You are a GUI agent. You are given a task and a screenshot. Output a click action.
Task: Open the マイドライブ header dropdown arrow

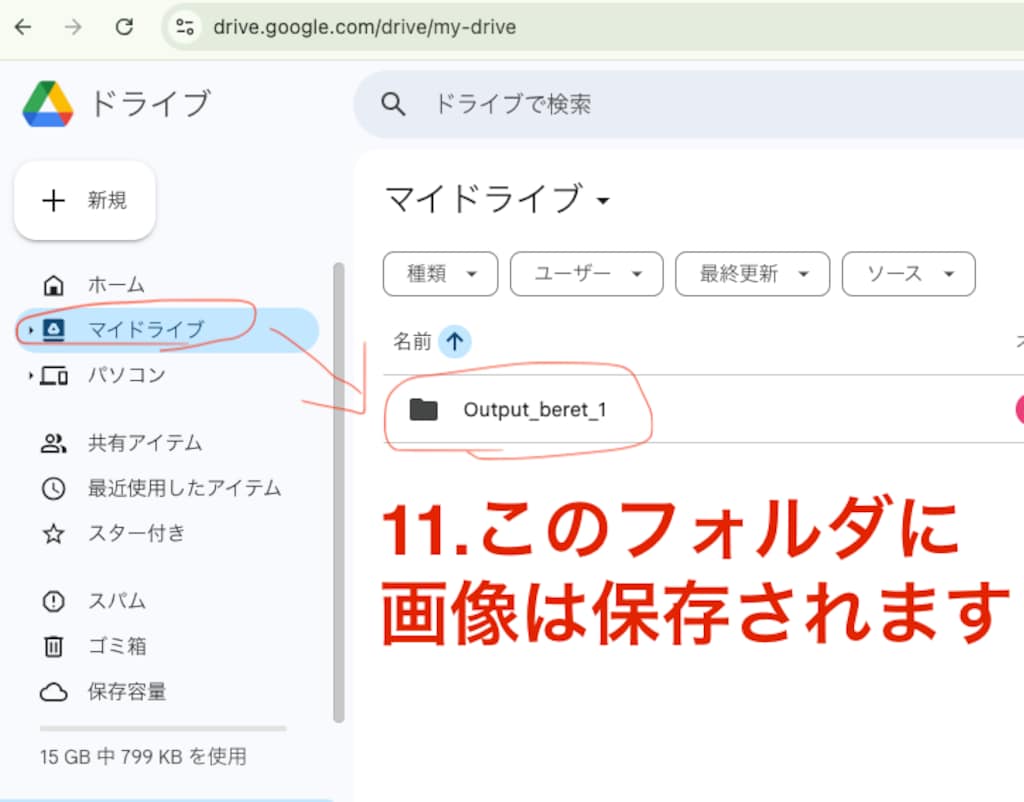coord(603,201)
